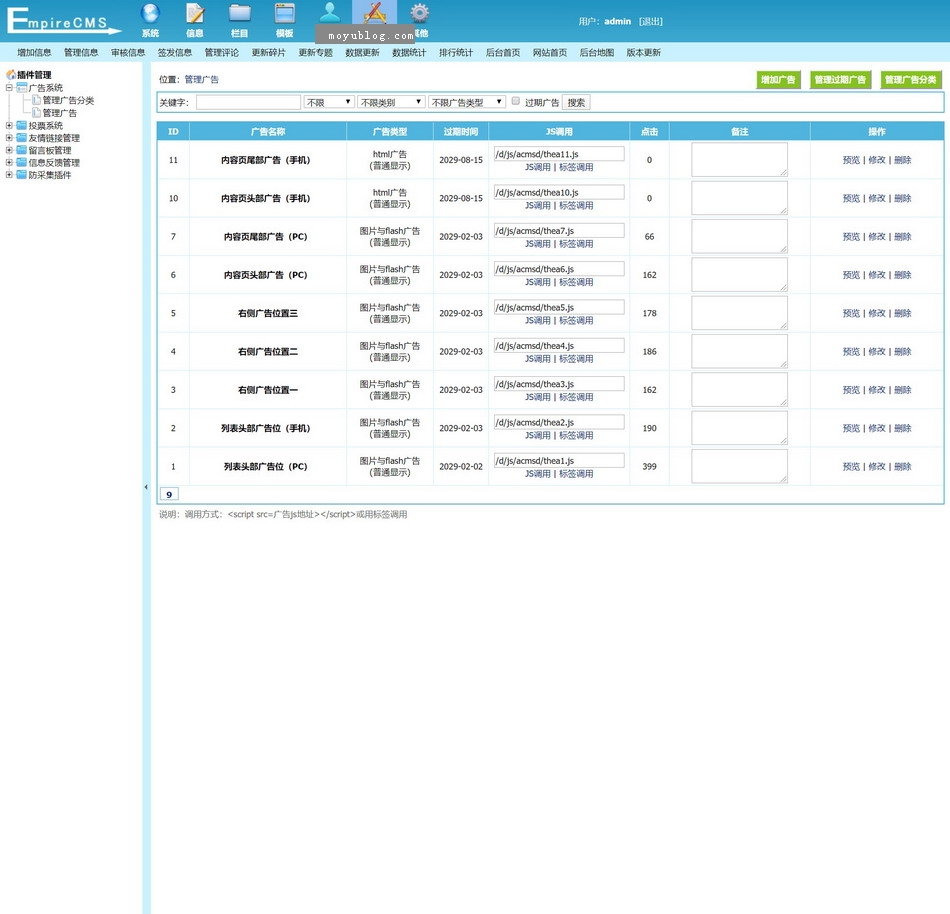The width and height of the screenshot is (950, 914).
Task: Click 标签调用 for thea4.js row
Action: [576, 359]
